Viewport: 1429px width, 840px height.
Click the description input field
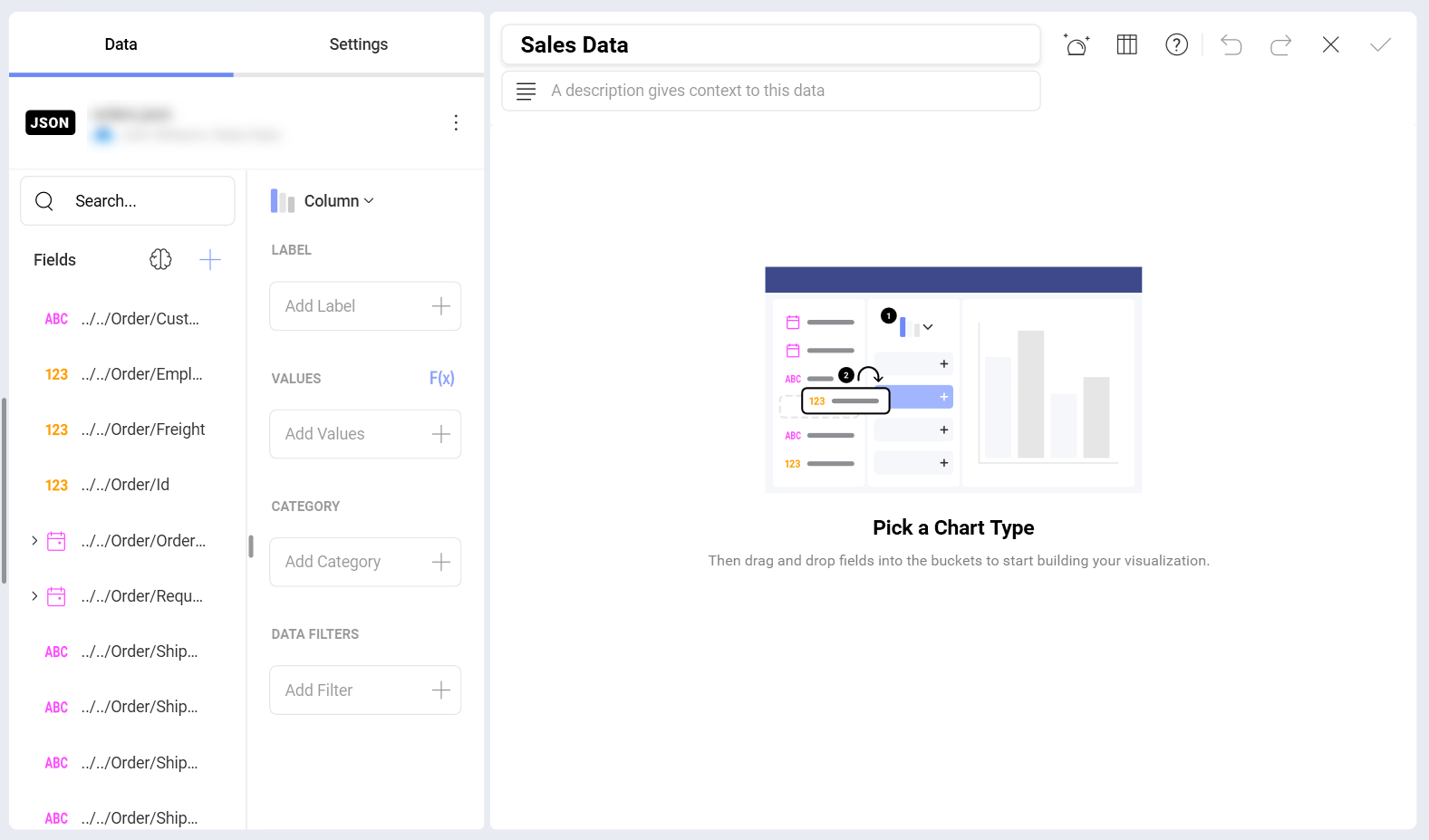[770, 91]
